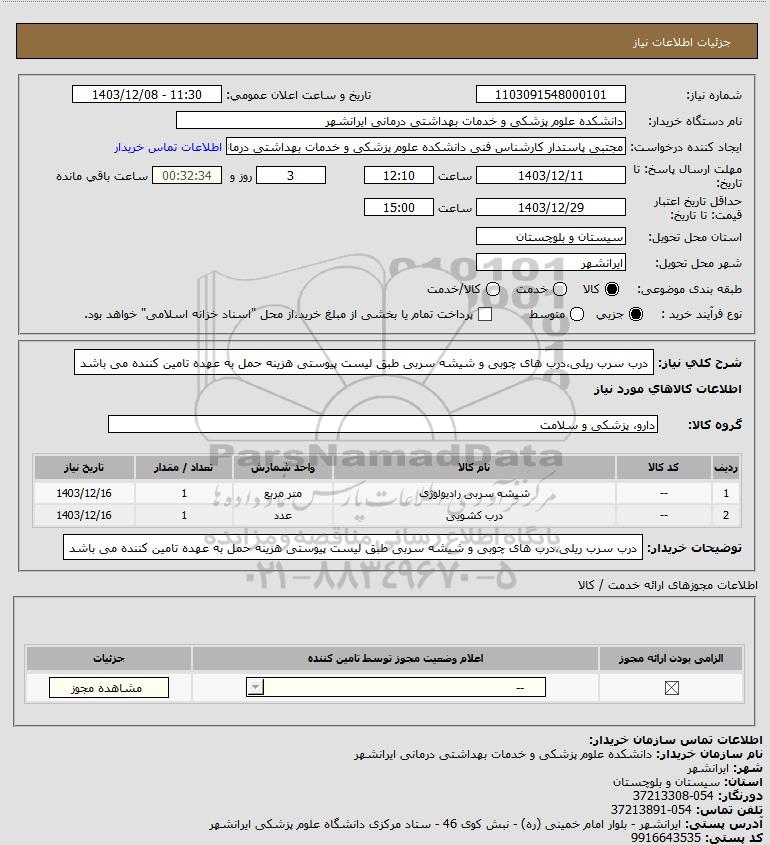Select the کالا/خدمت radio option
The height and width of the screenshot is (845, 770).
pos(492,289)
